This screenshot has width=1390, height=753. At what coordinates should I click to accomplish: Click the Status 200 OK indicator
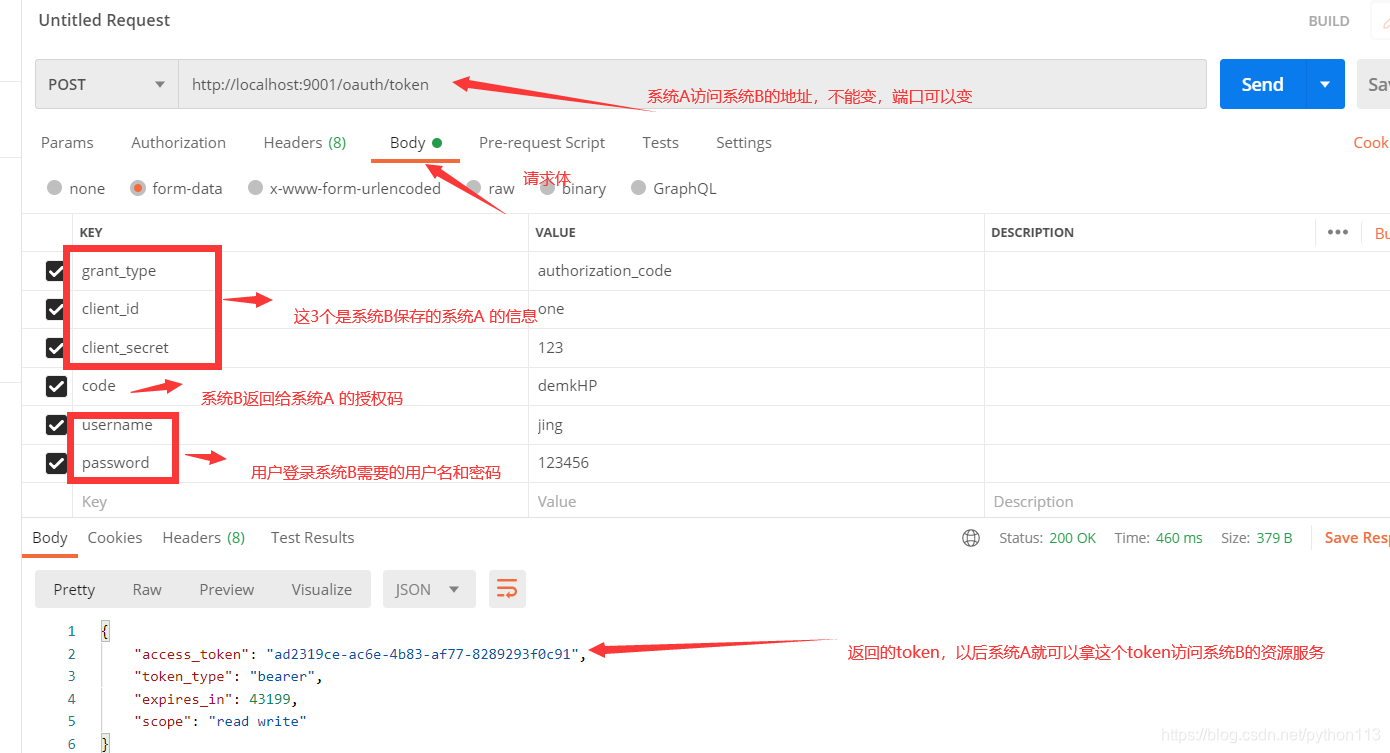point(1047,538)
